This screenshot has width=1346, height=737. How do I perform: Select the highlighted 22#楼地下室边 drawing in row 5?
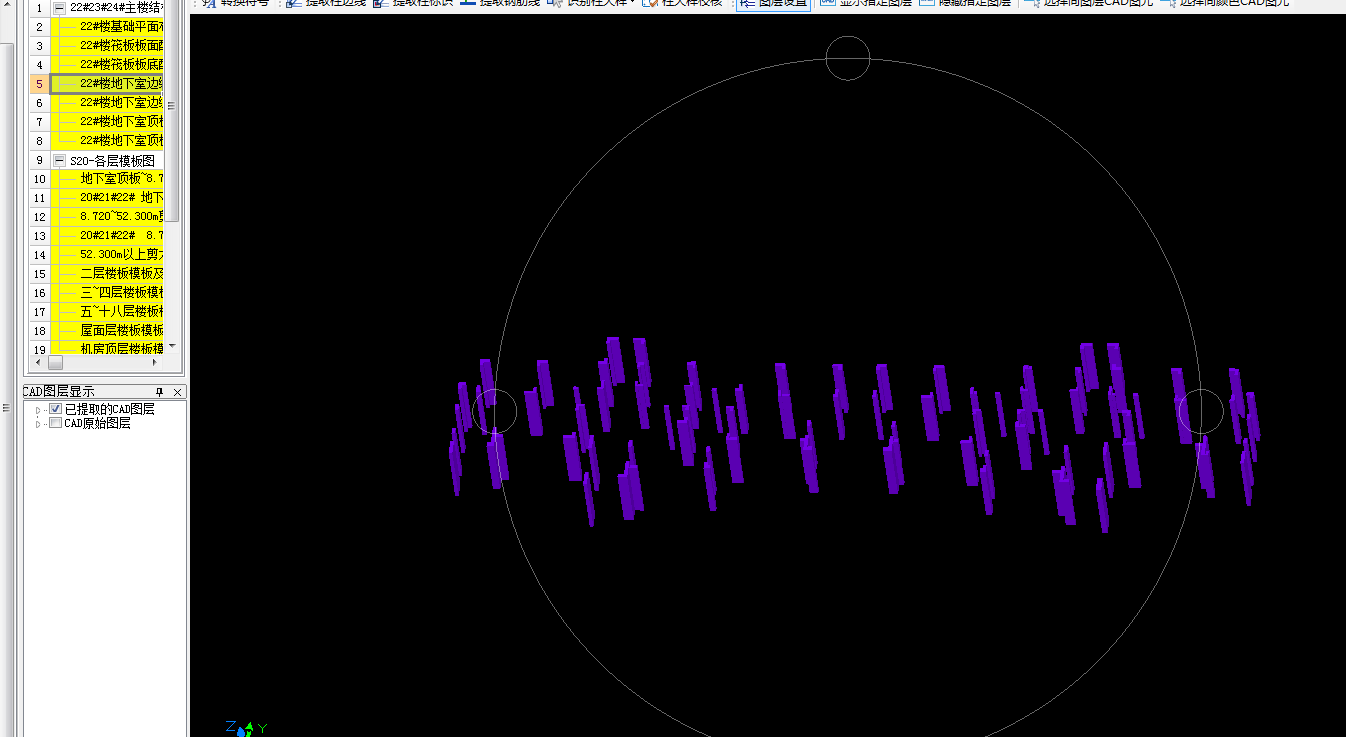(x=107, y=83)
